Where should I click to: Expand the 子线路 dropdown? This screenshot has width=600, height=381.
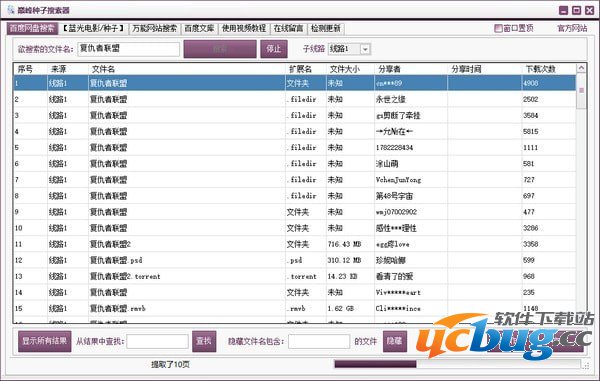(x=365, y=49)
